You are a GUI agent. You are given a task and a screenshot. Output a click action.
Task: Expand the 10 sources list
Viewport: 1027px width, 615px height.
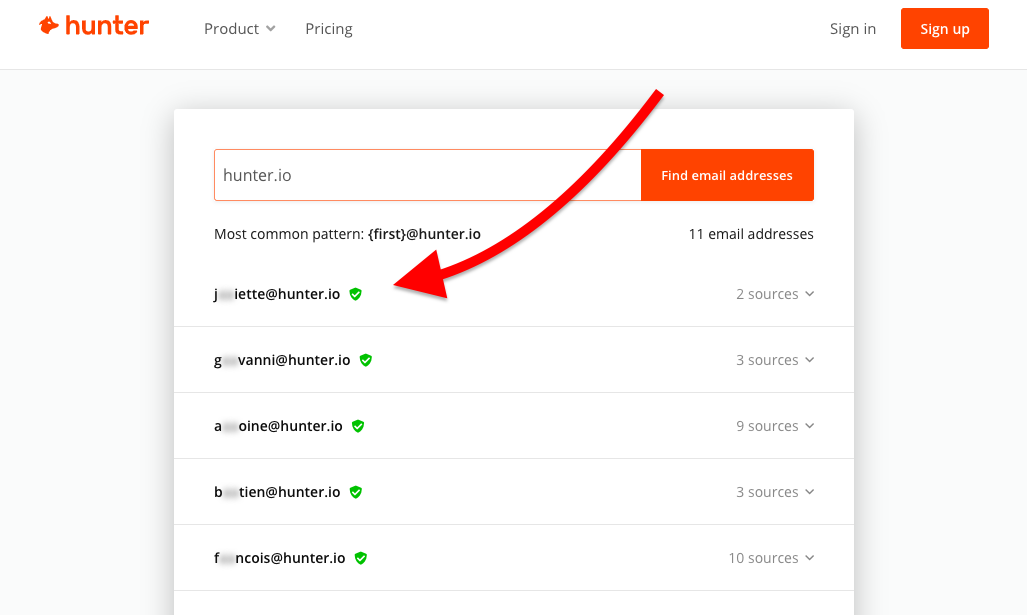771,558
